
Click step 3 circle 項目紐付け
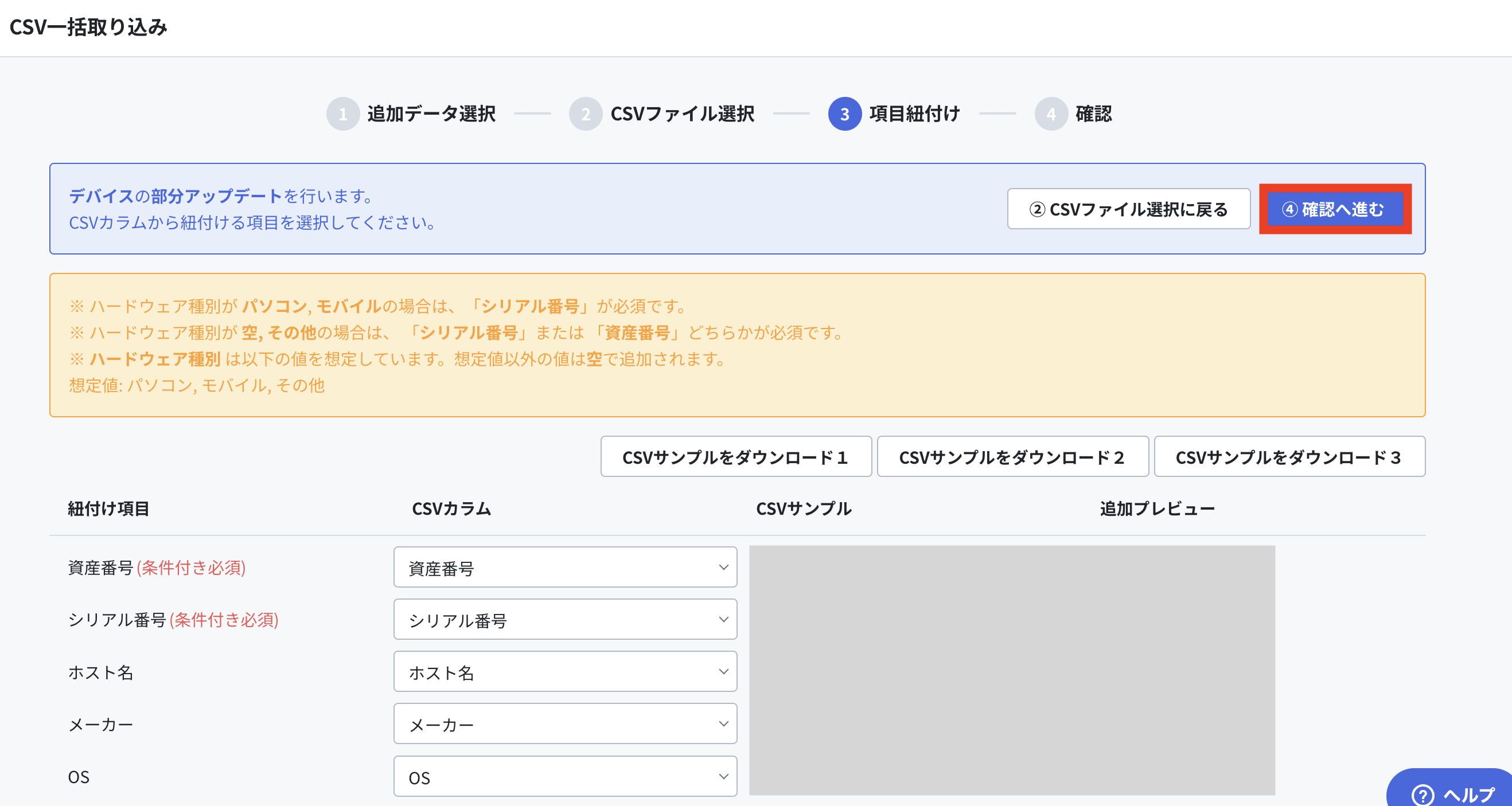845,114
